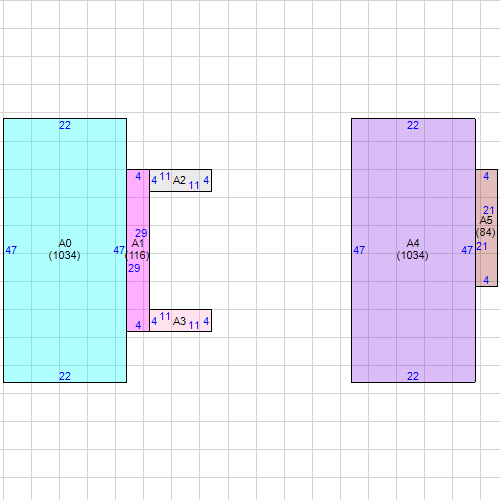Click the right 47 label of A4
This screenshot has height=500, width=500.
click(x=467, y=250)
